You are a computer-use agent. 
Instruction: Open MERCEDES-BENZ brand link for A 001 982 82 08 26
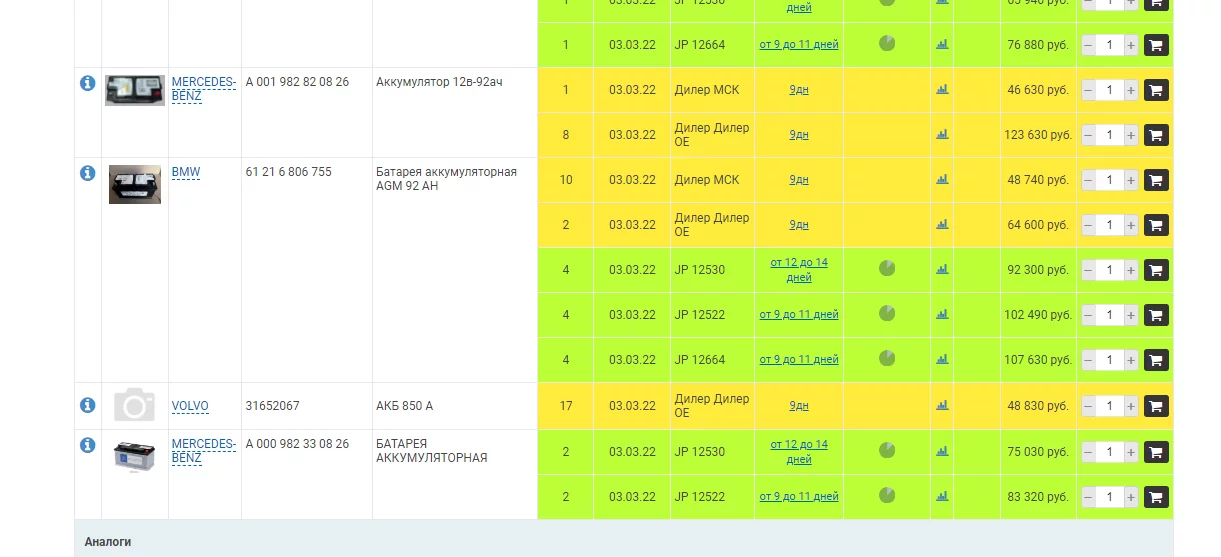(204, 89)
